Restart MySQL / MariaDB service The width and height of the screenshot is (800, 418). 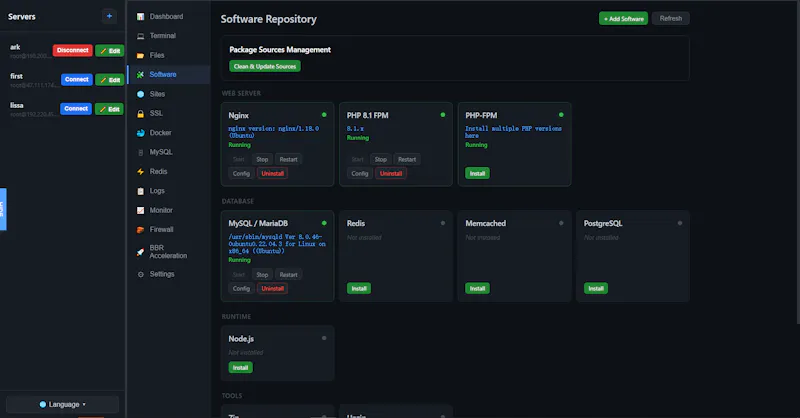tap(288, 275)
